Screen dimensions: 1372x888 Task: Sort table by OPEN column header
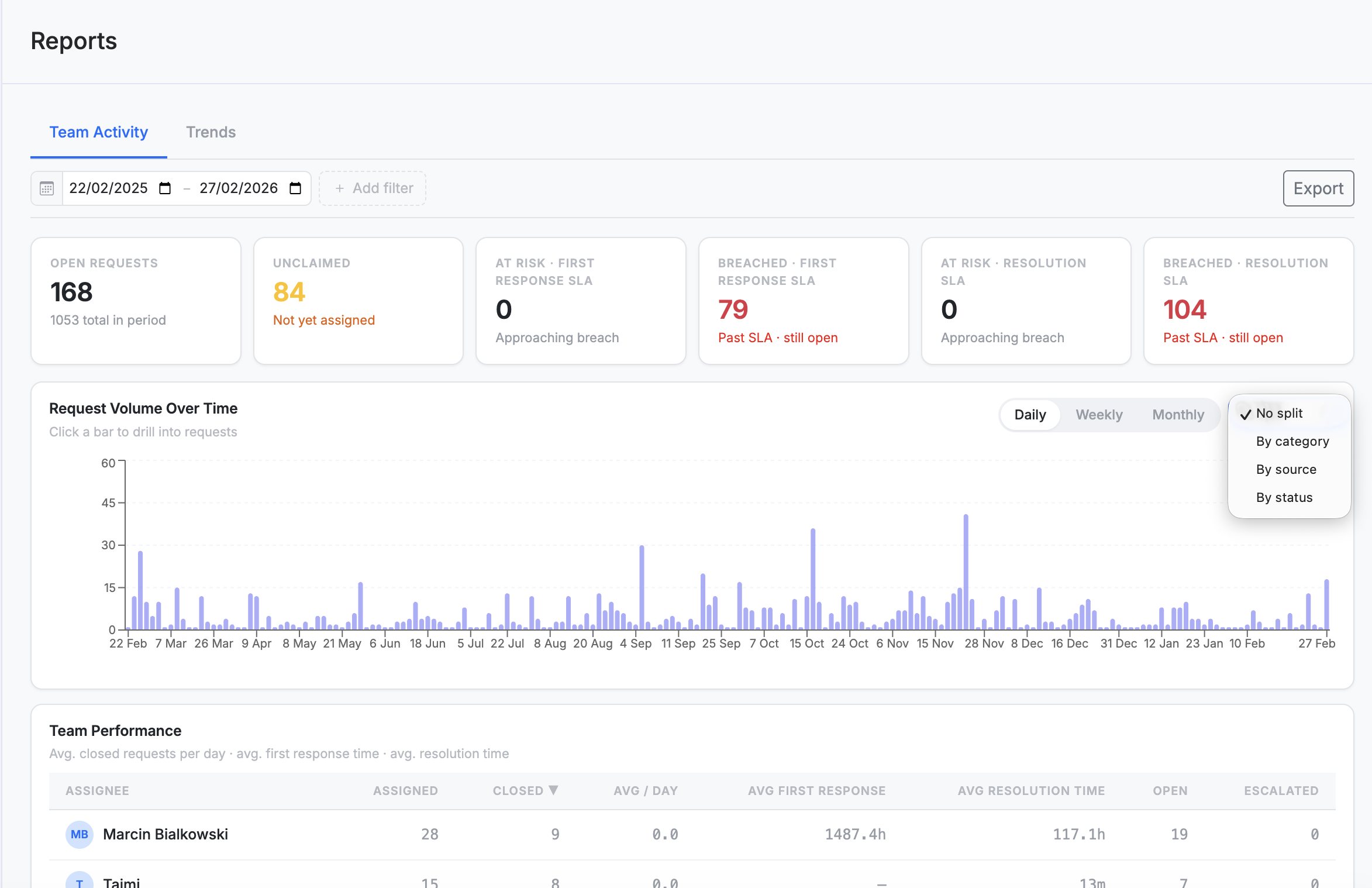[1170, 791]
